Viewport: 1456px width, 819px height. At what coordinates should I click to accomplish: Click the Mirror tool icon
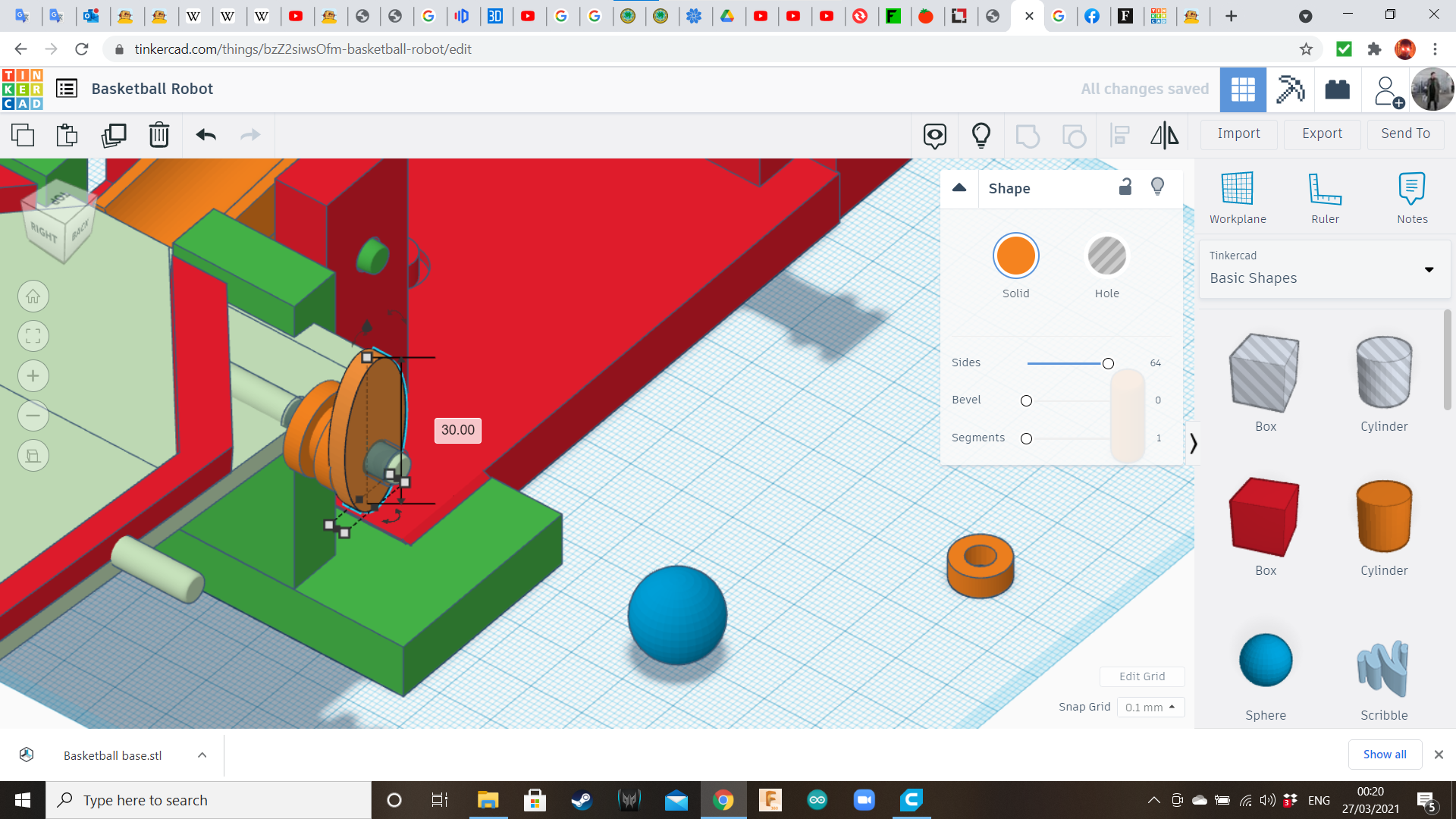click(1164, 135)
